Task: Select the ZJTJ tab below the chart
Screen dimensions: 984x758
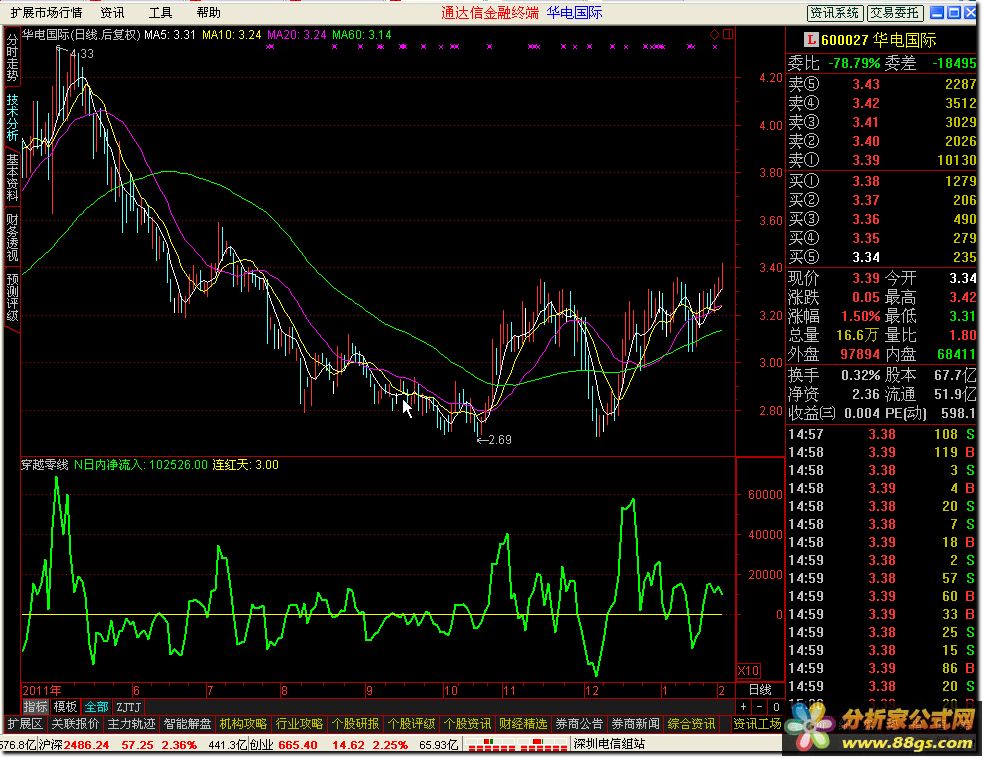Action: [129, 707]
